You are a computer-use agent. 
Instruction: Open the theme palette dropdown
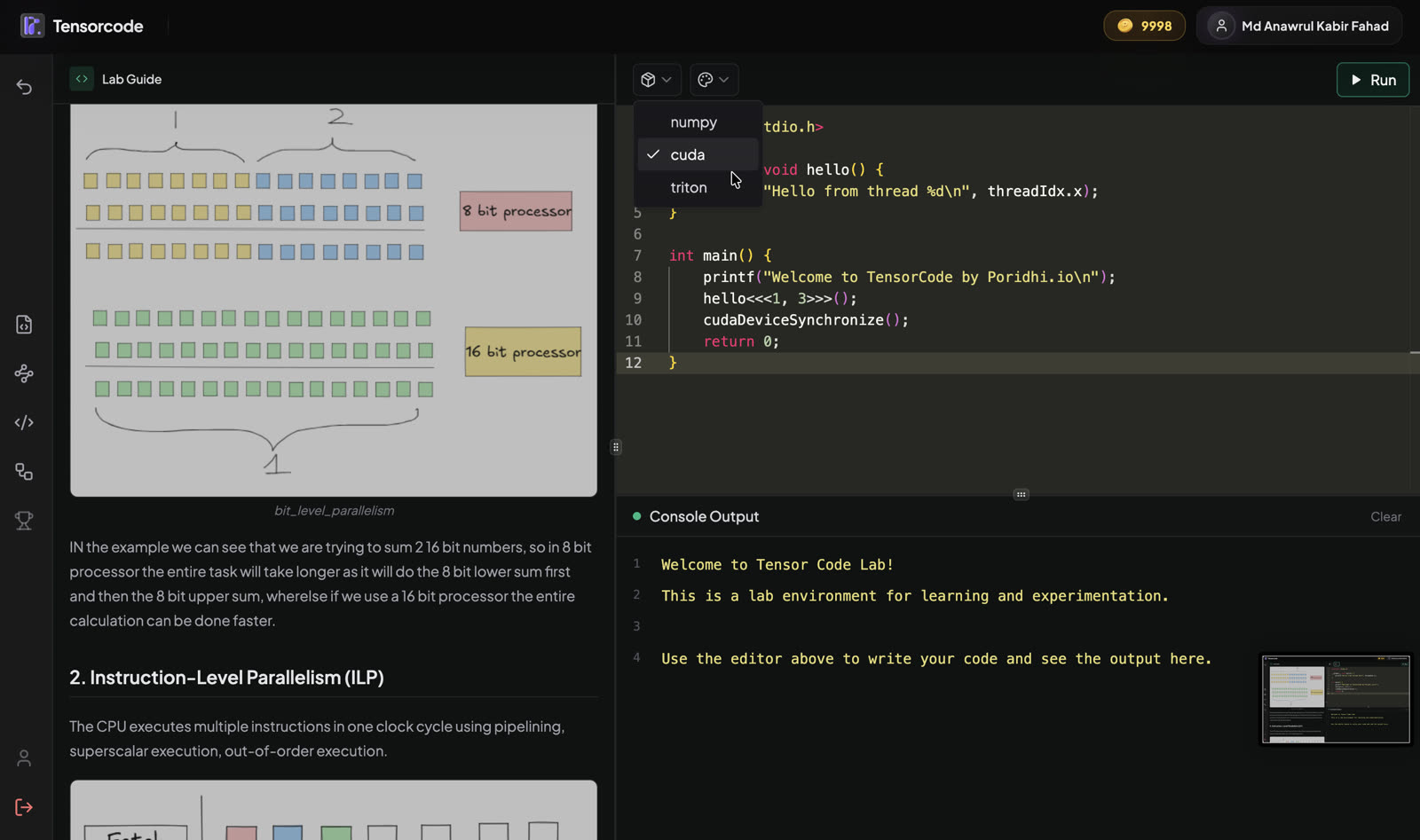click(714, 80)
